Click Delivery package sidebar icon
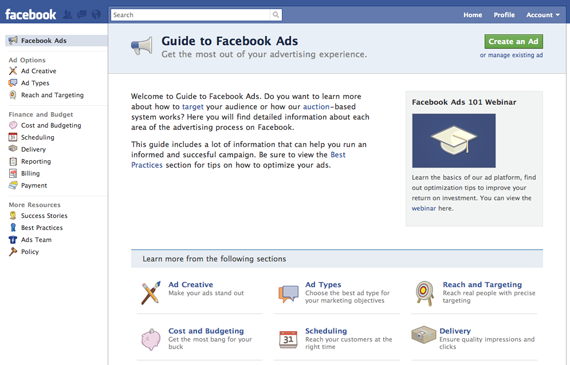This screenshot has width=570, height=365. (13, 149)
